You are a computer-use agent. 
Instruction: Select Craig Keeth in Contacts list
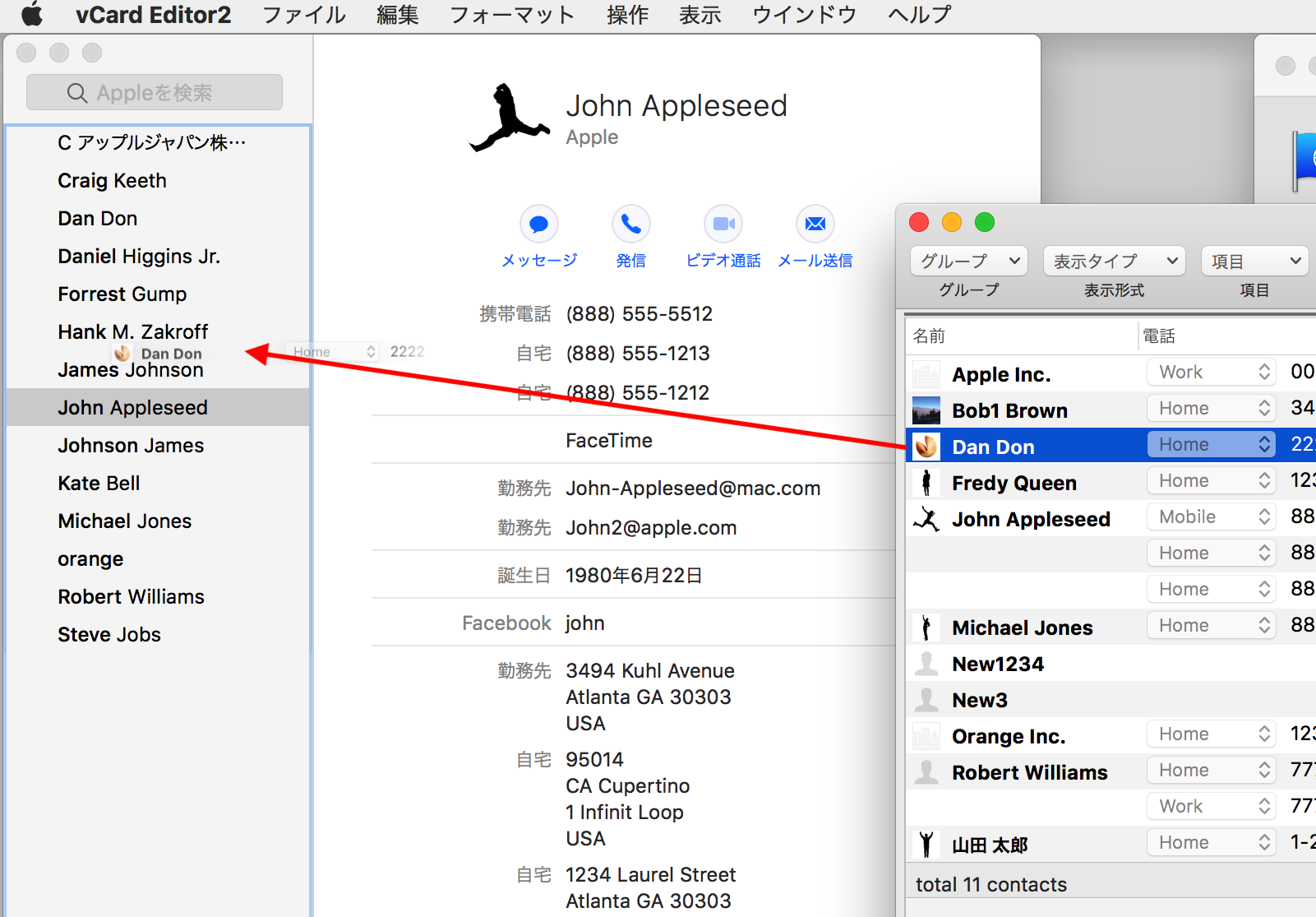click(x=158, y=181)
